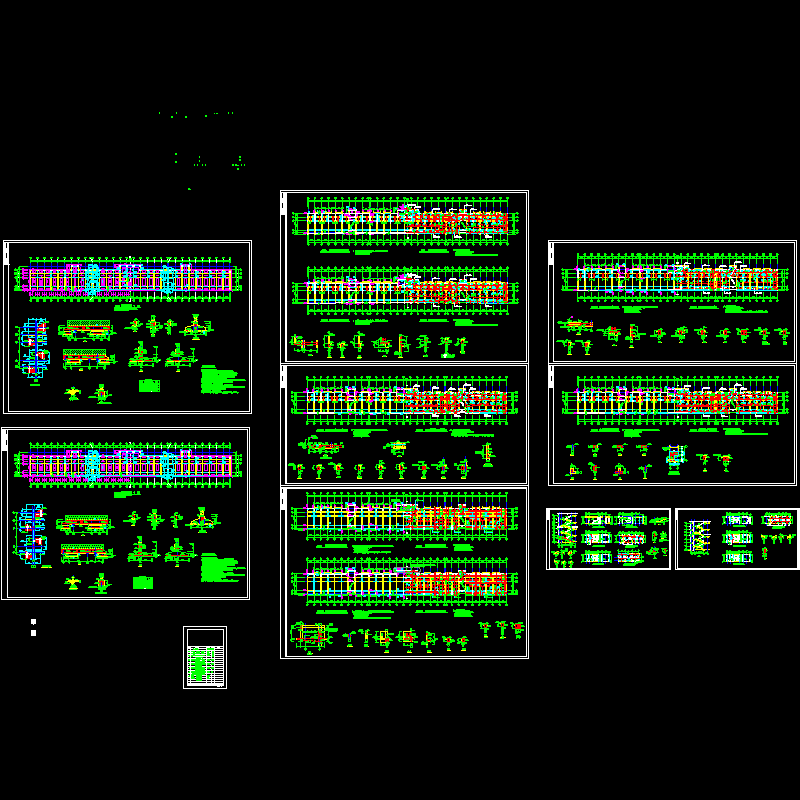800x800 pixels.
Task: Select the top center two-plan drawing sheet
Action: tap(404, 276)
